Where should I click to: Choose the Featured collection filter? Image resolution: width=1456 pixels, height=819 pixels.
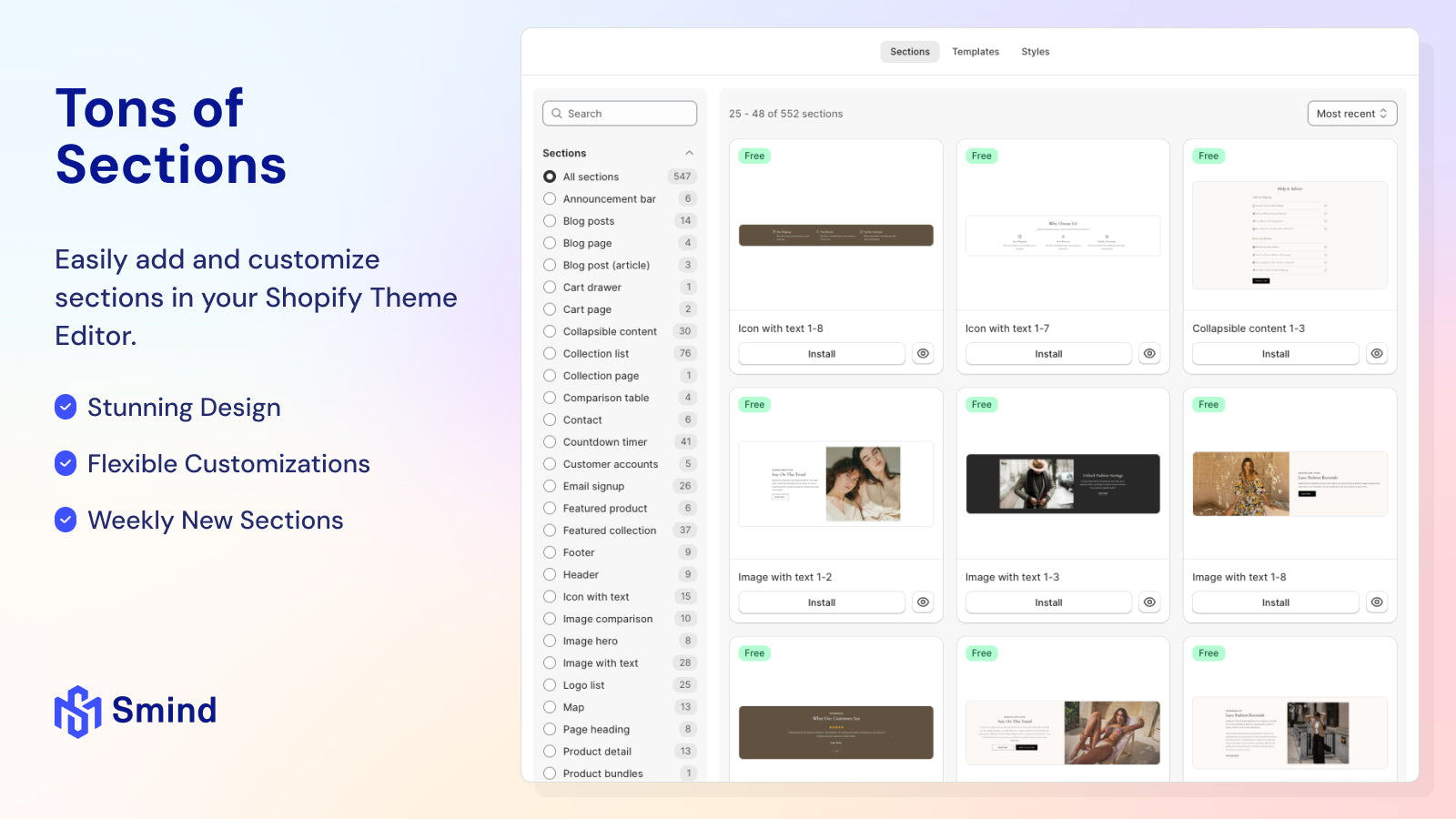coord(550,531)
